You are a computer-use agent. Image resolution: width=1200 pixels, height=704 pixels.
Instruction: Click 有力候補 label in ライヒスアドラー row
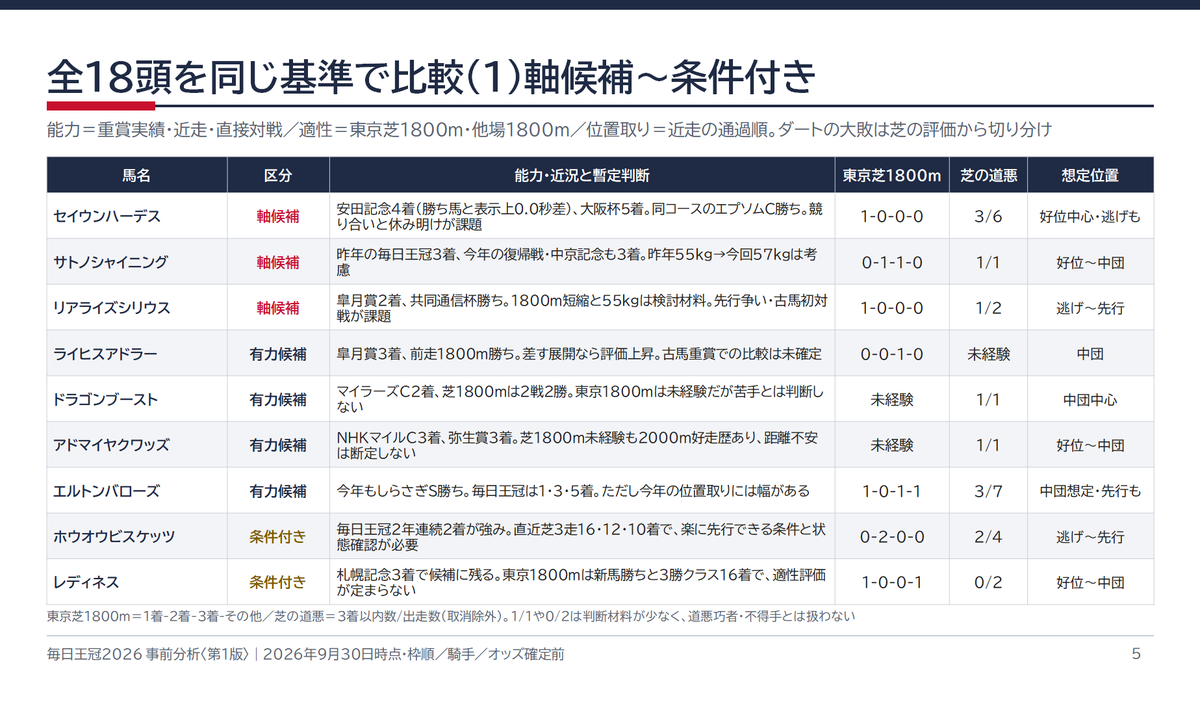278,354
